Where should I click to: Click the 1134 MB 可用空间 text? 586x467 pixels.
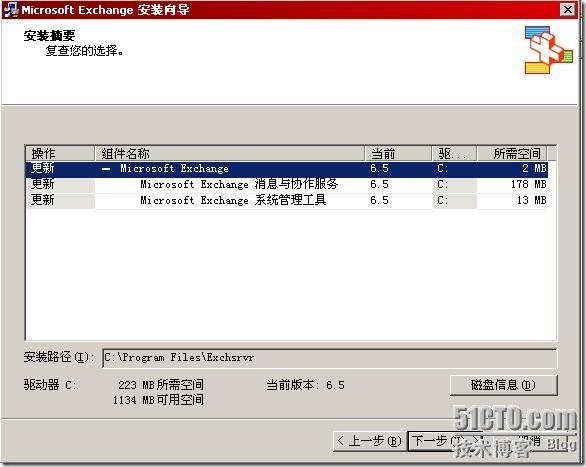click(x=158, y=400)
